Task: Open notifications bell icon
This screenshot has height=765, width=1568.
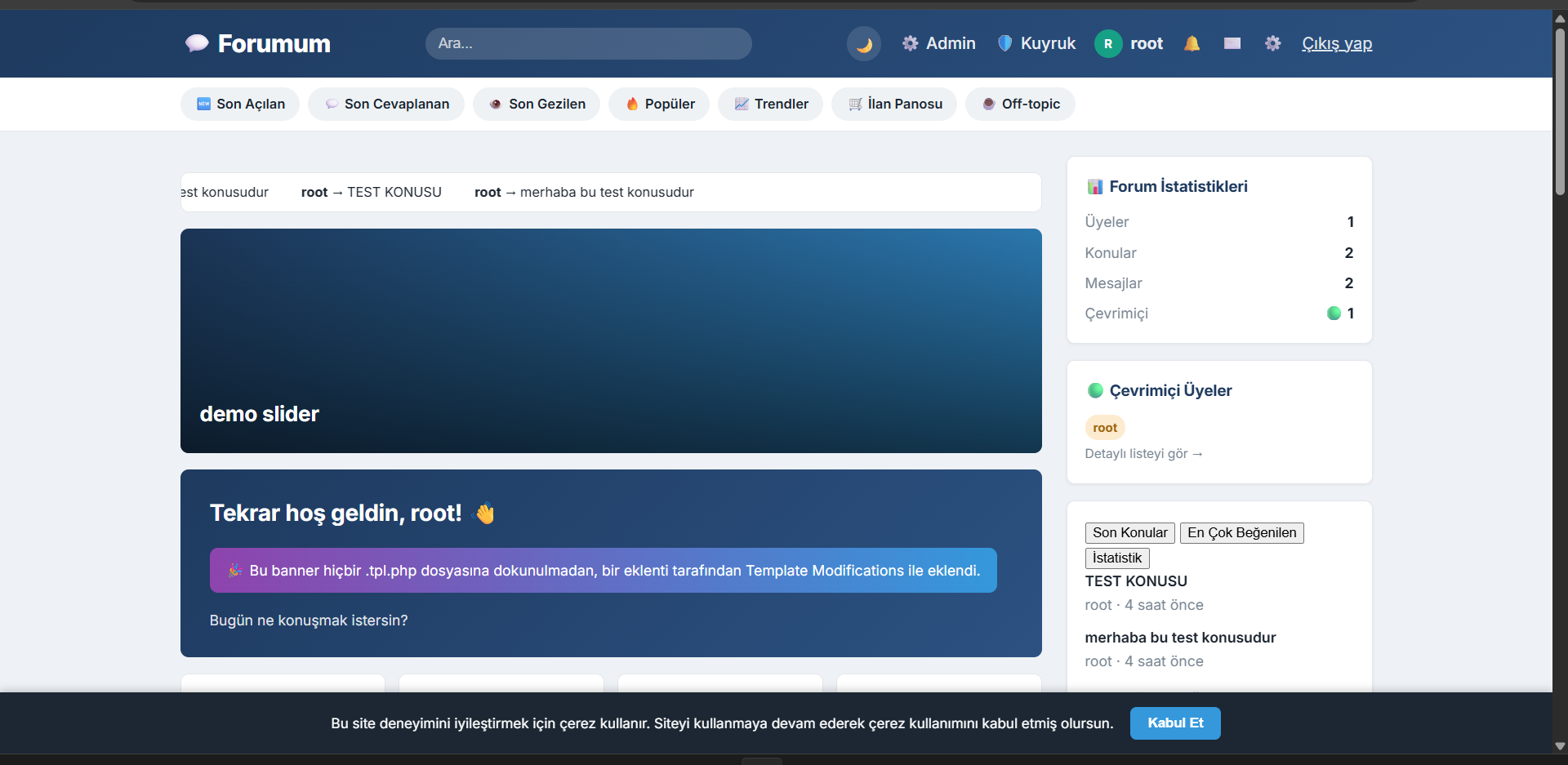Action: [1192, 43]
